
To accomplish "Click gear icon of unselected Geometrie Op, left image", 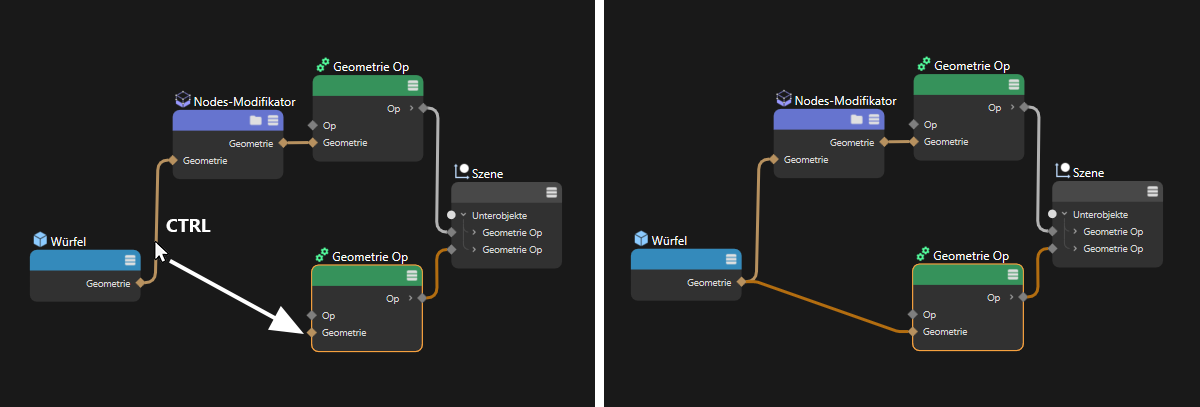I will click(x=323, y=65).
